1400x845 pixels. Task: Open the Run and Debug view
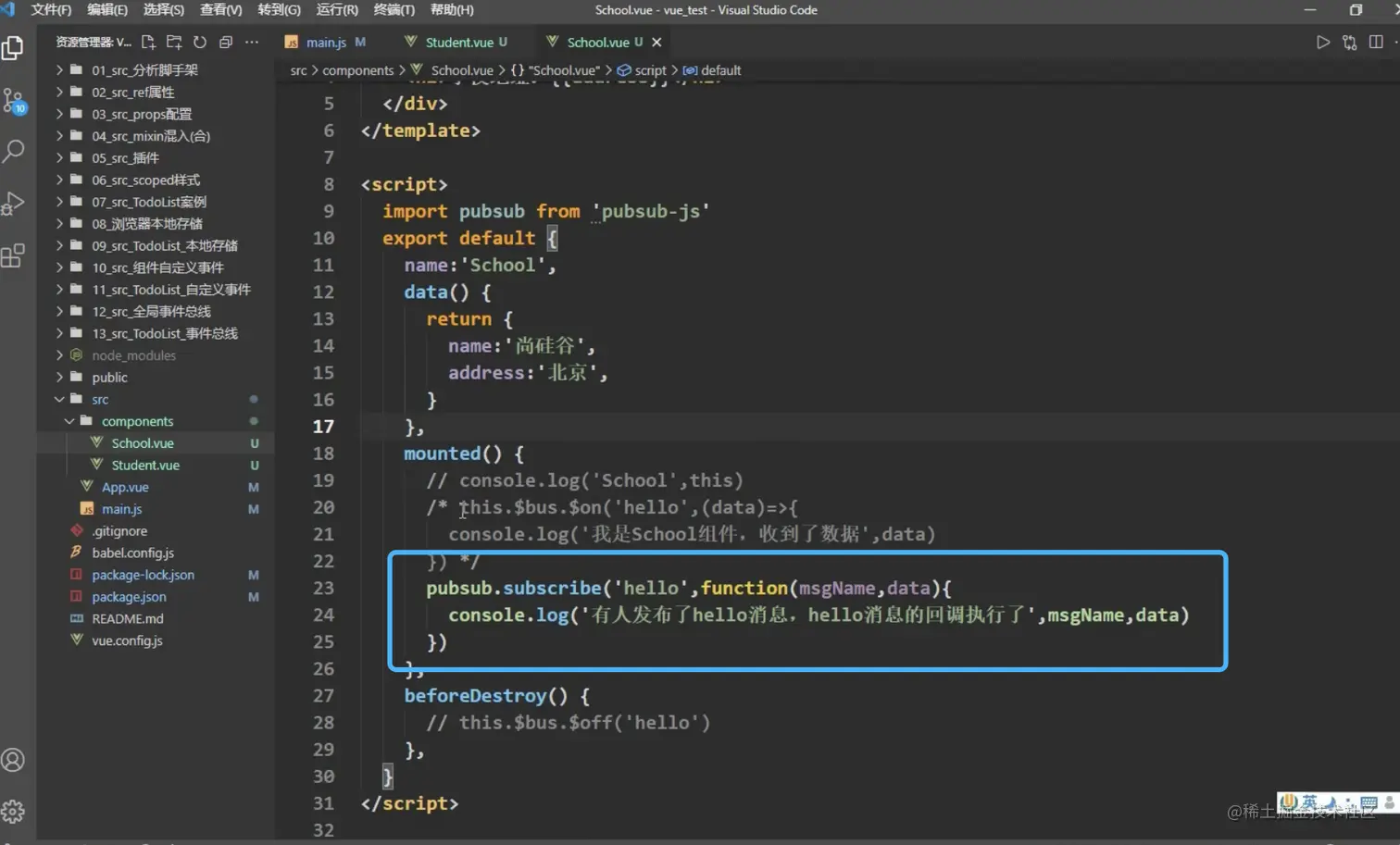(13, 203)
